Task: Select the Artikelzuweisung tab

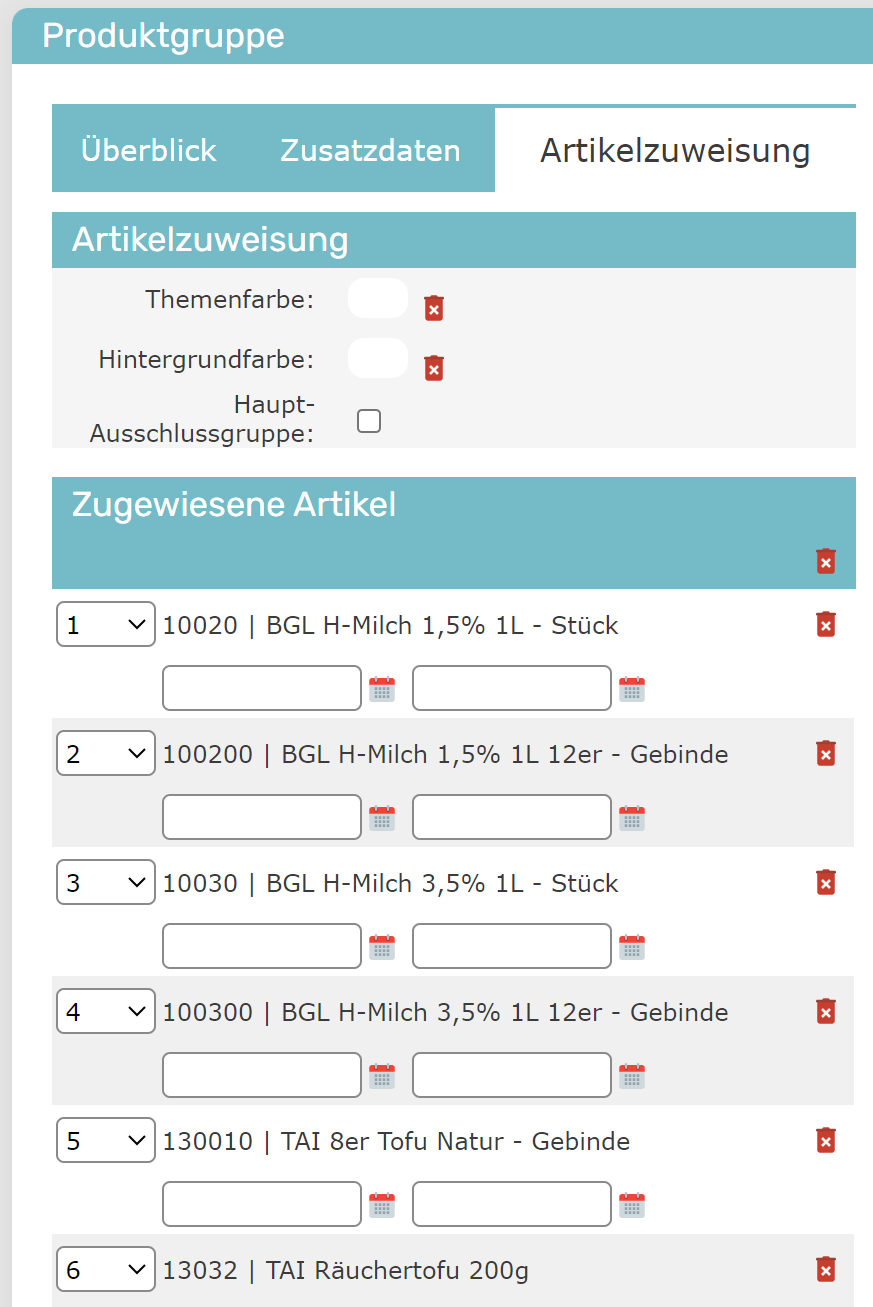Action: tap(675, 150)
